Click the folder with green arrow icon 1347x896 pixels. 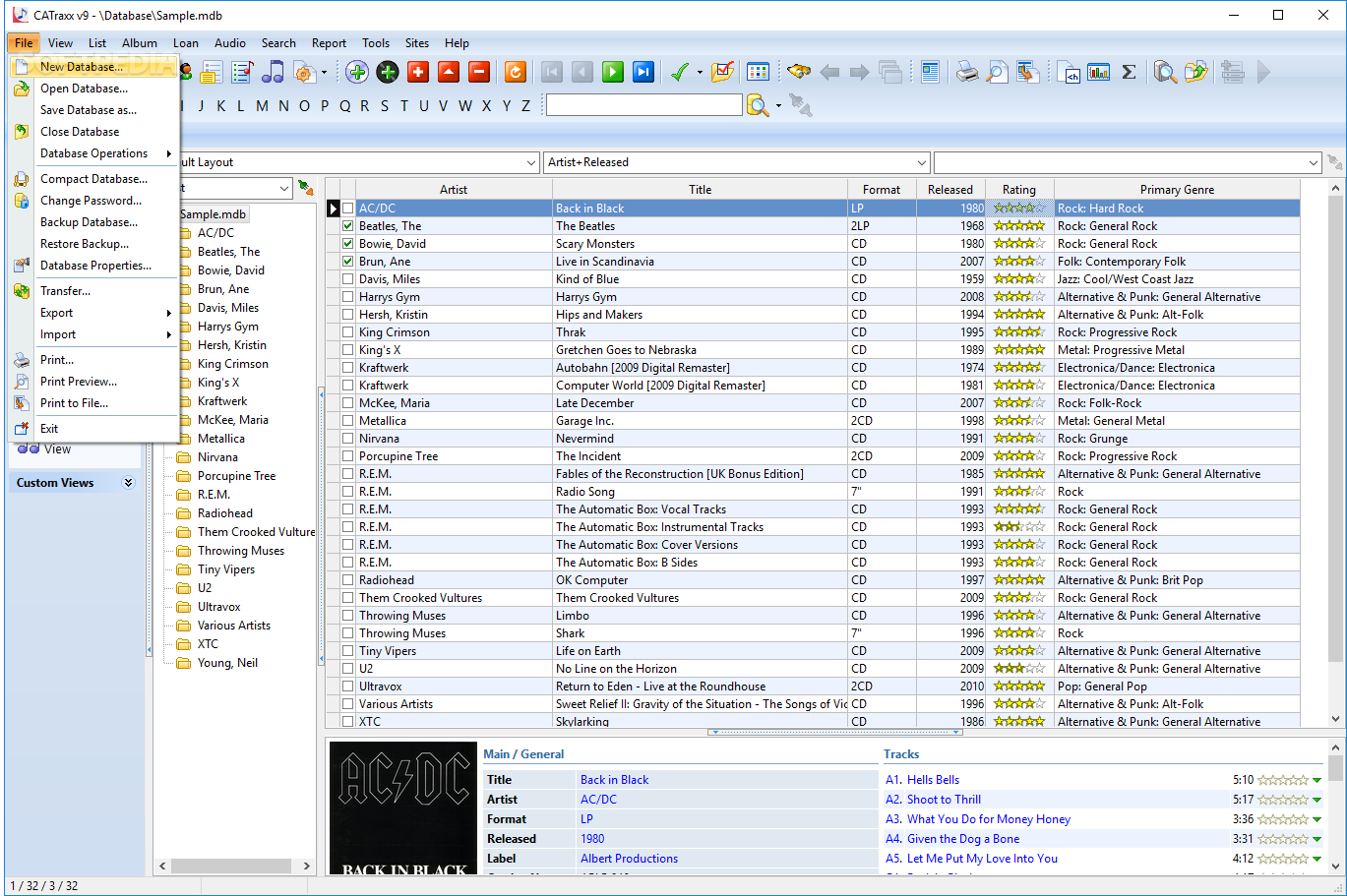(x=1195, y=72)
